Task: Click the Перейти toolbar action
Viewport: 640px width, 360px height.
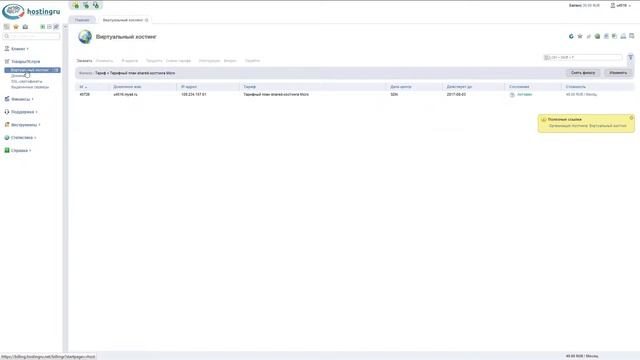Action: [x=252, y=60]
